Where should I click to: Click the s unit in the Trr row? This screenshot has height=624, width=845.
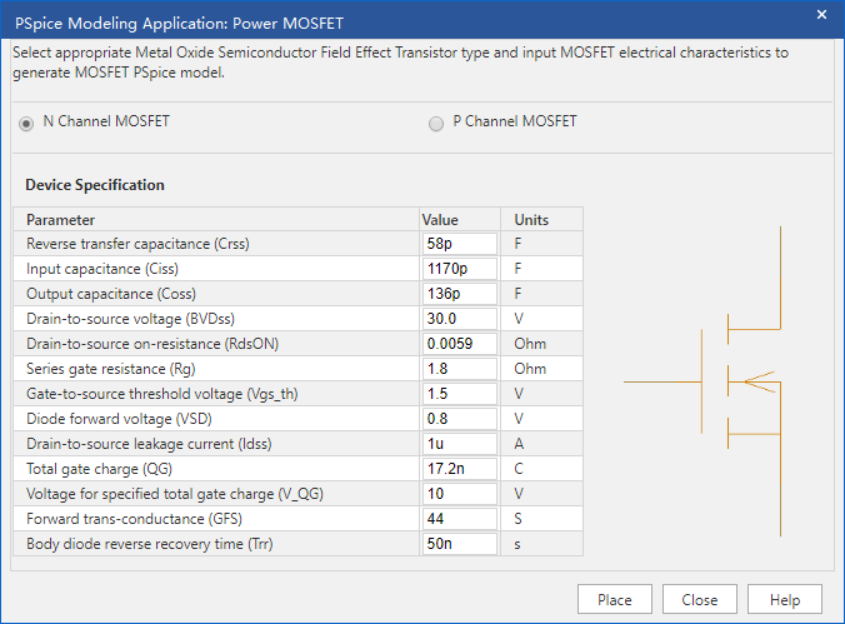517,544
